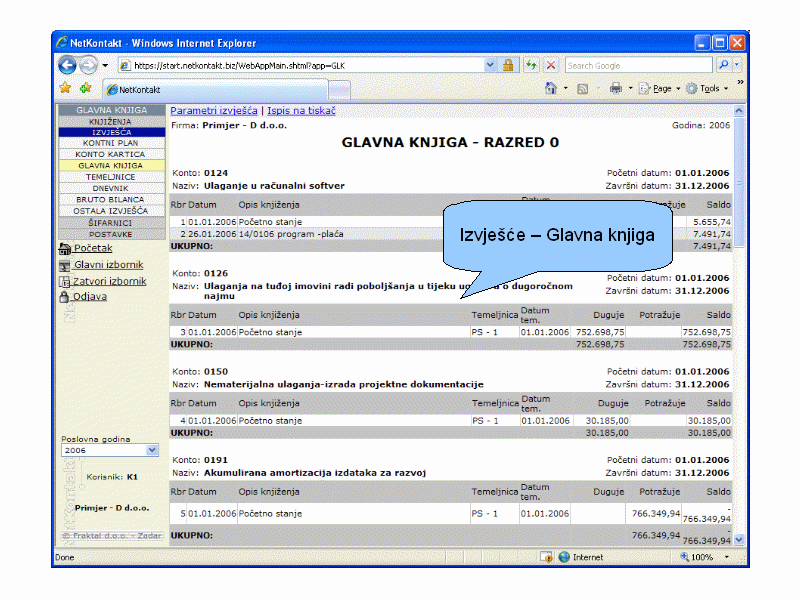800x600 pixels.
Task: Open the BRUTO BILANCA report item
Action: [x=112, y=199]
